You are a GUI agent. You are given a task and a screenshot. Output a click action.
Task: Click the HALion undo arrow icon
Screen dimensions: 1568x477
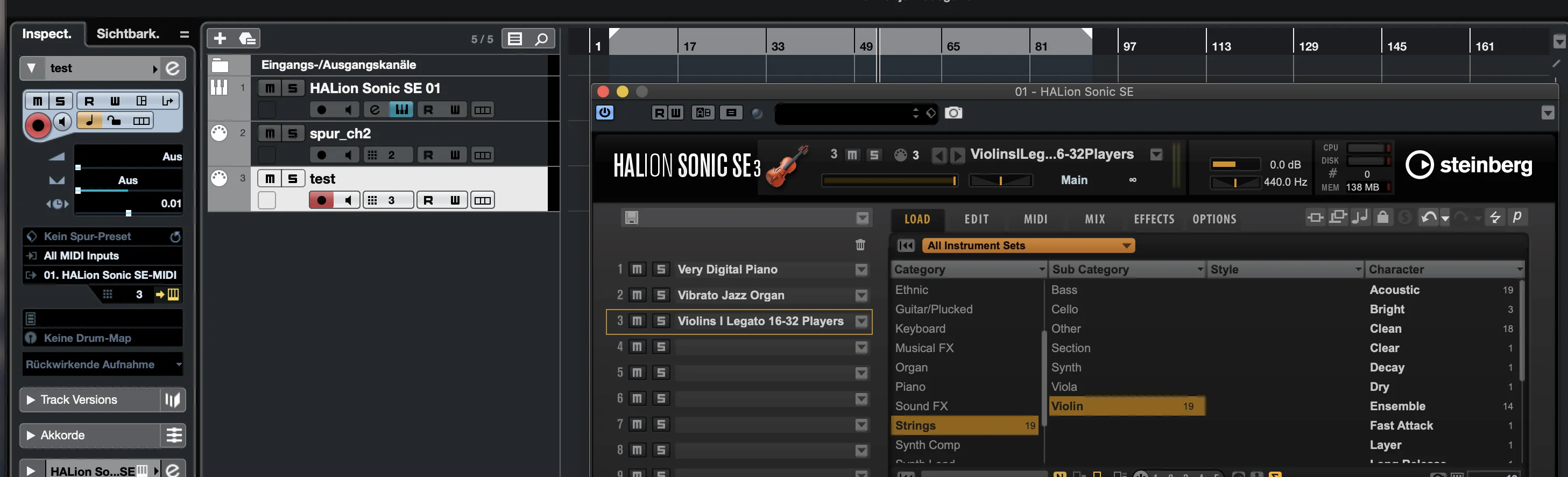1428,218
